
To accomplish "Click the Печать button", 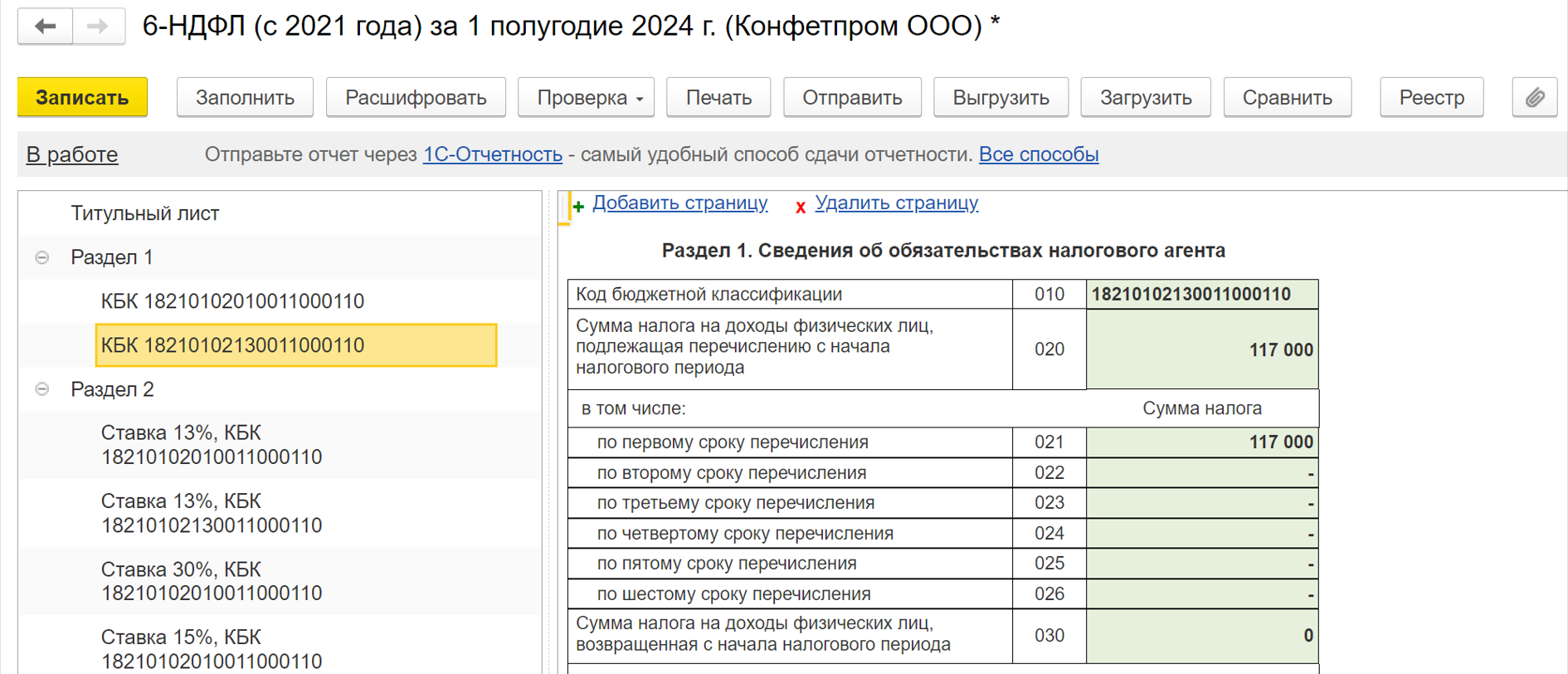I will [718, 97].
